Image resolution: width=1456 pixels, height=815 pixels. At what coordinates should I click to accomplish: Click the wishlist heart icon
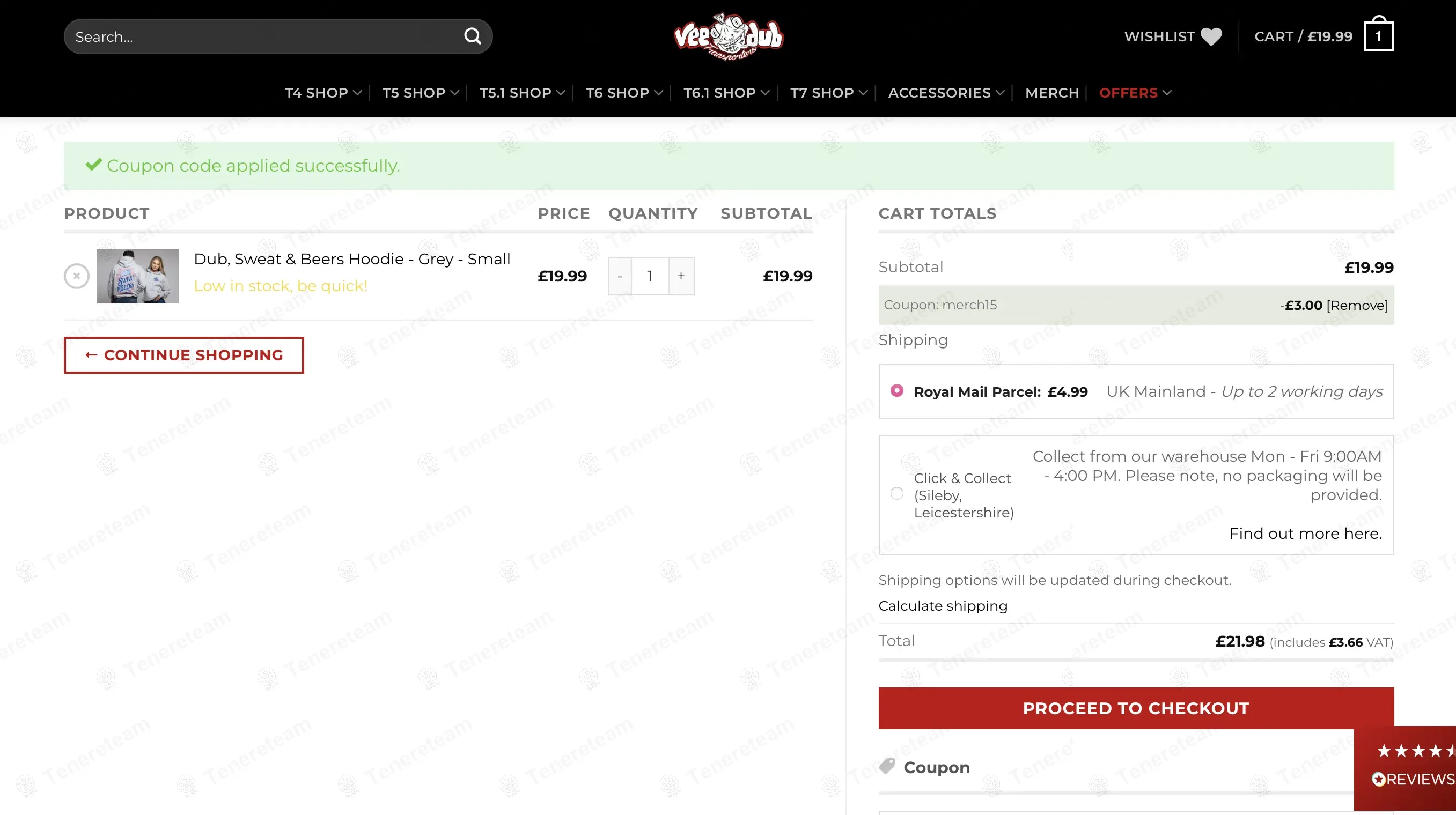(1211, 36)
